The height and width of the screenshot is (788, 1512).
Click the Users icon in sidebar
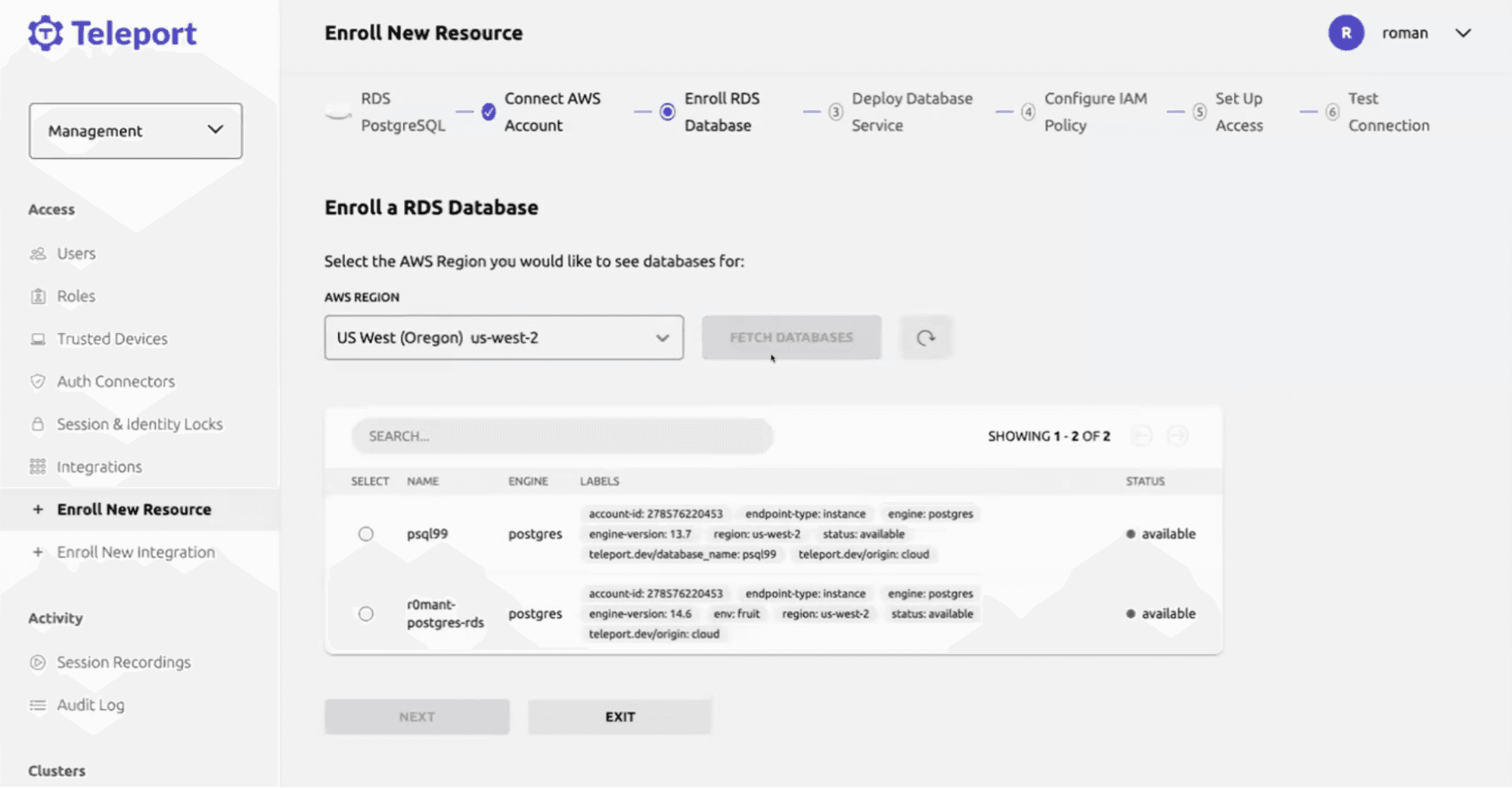coord(38,254)
